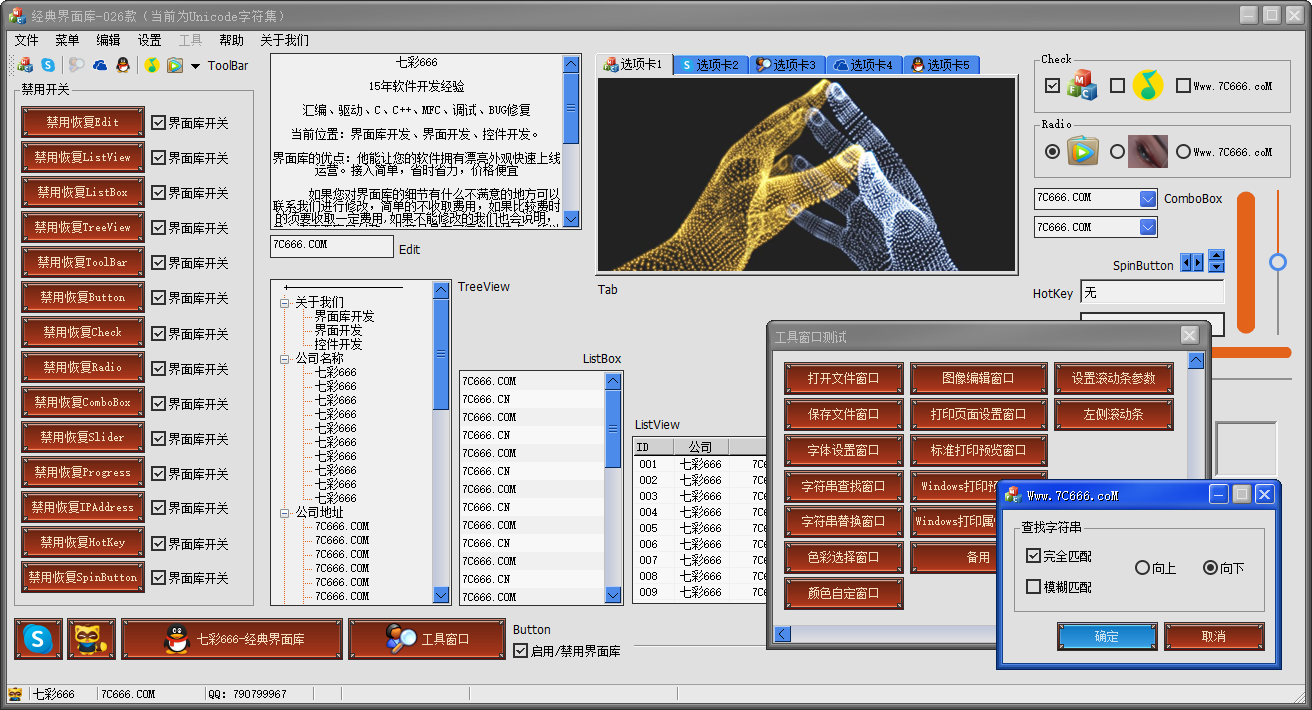Select the 向上 radio button
This screenshot has height=710, width=1312.
[x=1142, y=568]
